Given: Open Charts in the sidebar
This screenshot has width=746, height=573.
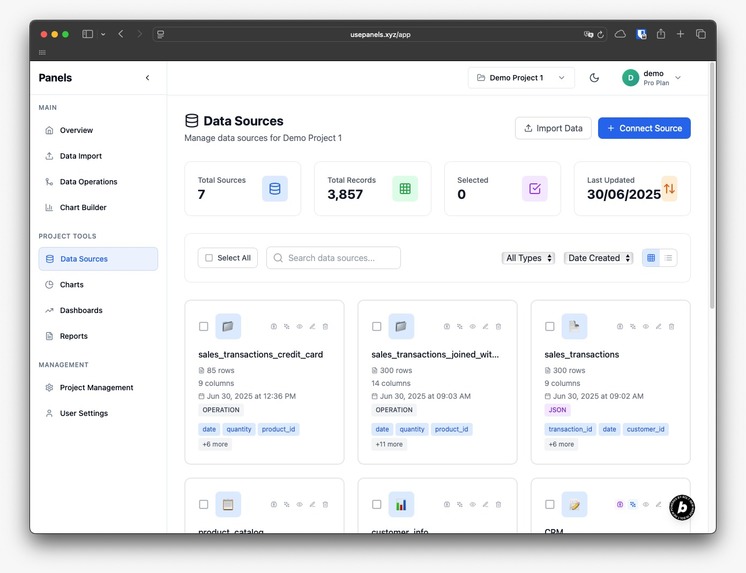Looking at the screenshot, I should pos(98,285).
